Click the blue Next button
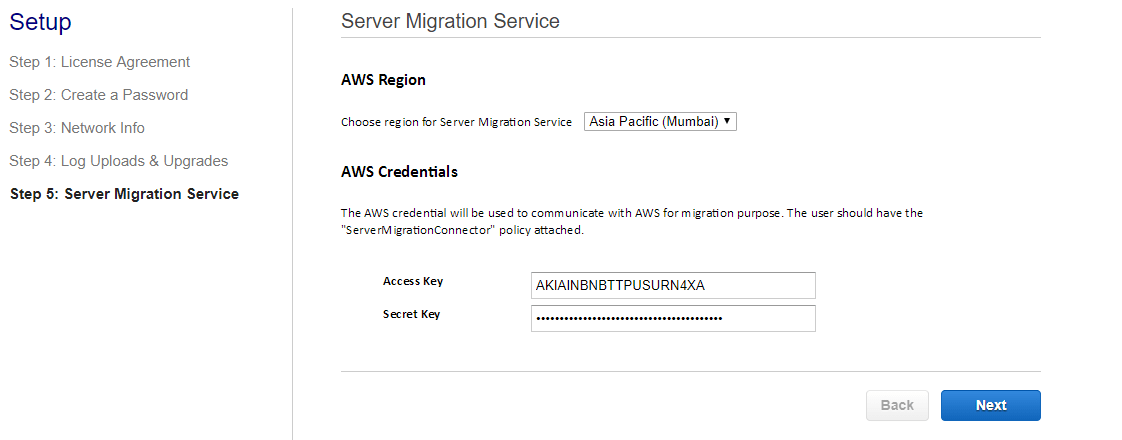This screenshot has height=440, width=1122. click(990, 405)
